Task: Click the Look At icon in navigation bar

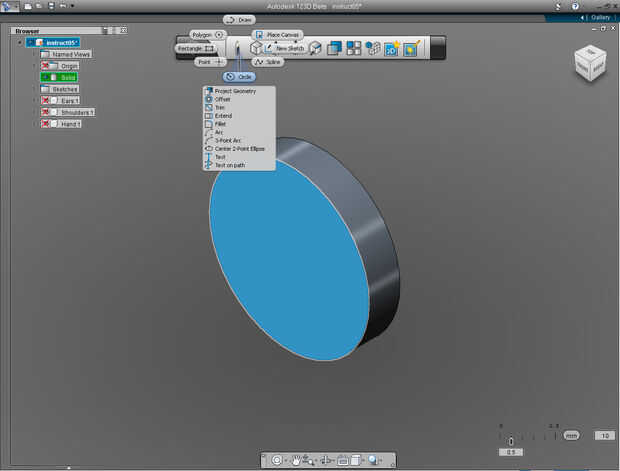Action: tap(342, 460)
